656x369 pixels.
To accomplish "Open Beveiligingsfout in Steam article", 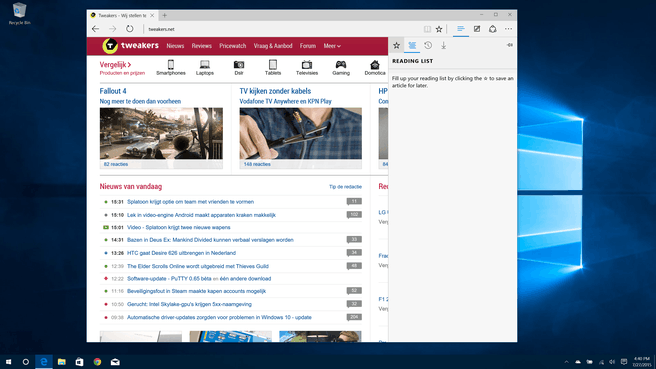I will pos(197,291).
